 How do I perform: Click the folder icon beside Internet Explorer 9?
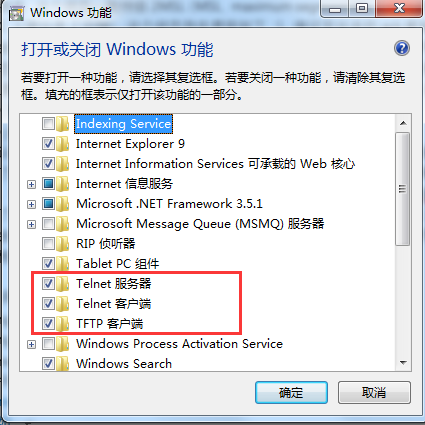tap(62, 144)
